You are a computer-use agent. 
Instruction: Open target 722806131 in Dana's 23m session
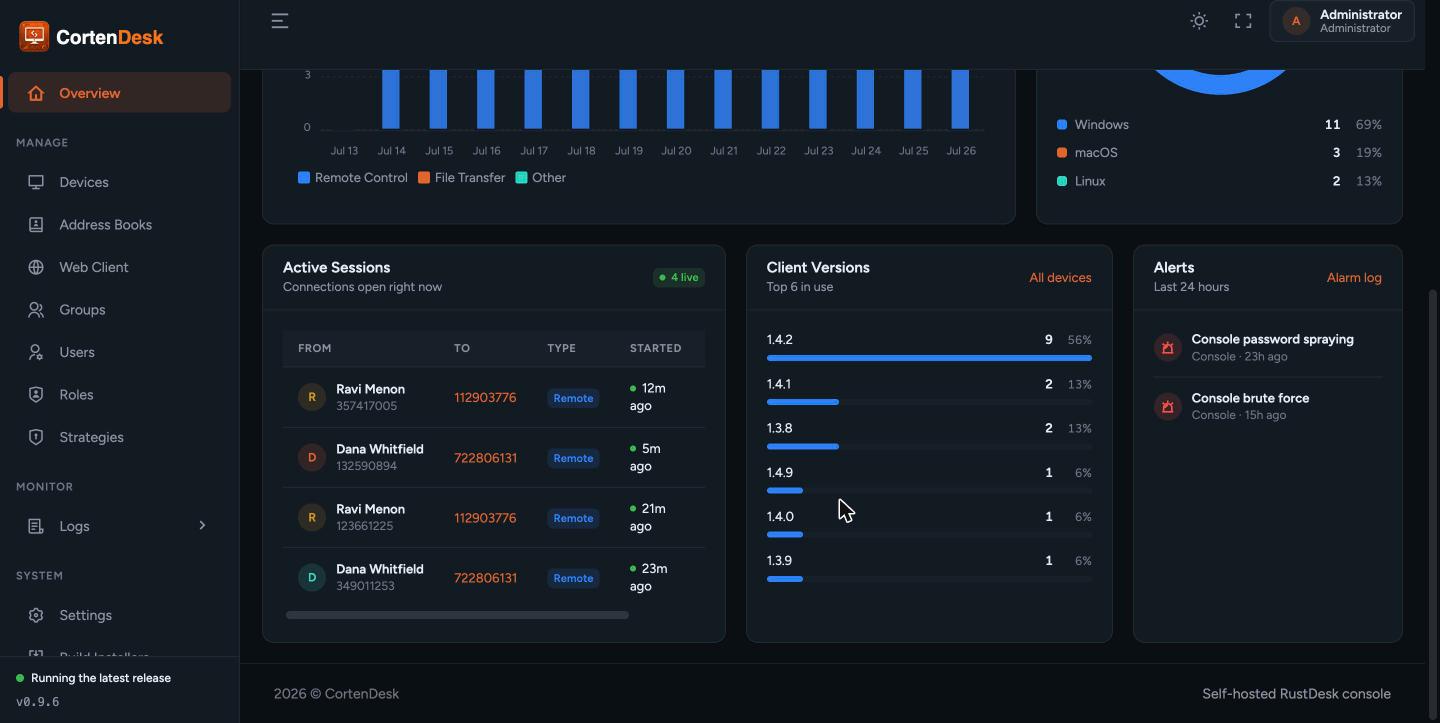[x=485, y=578]
